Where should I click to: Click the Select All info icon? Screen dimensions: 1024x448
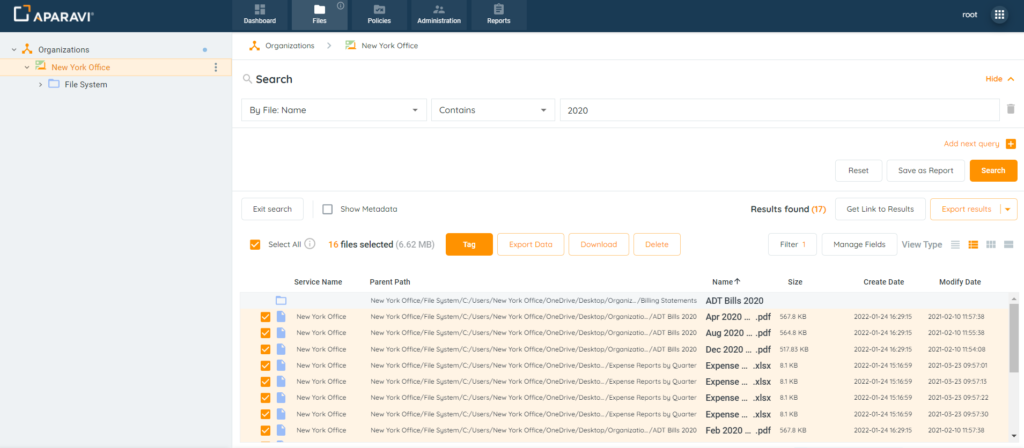[x=310, y=244]
